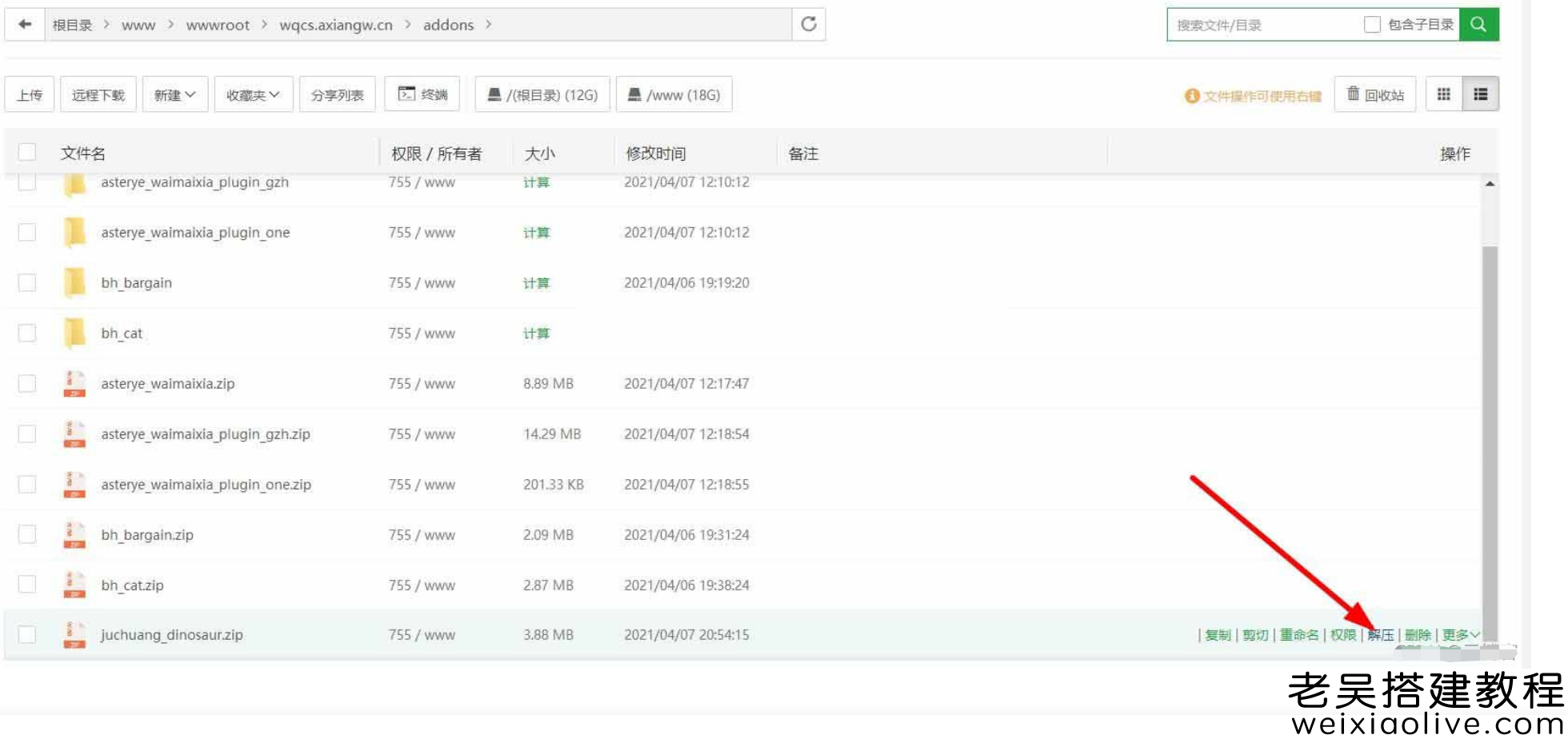Sort by 修改时间 column header
This screenshot has width=1568, height=739.
655,154
